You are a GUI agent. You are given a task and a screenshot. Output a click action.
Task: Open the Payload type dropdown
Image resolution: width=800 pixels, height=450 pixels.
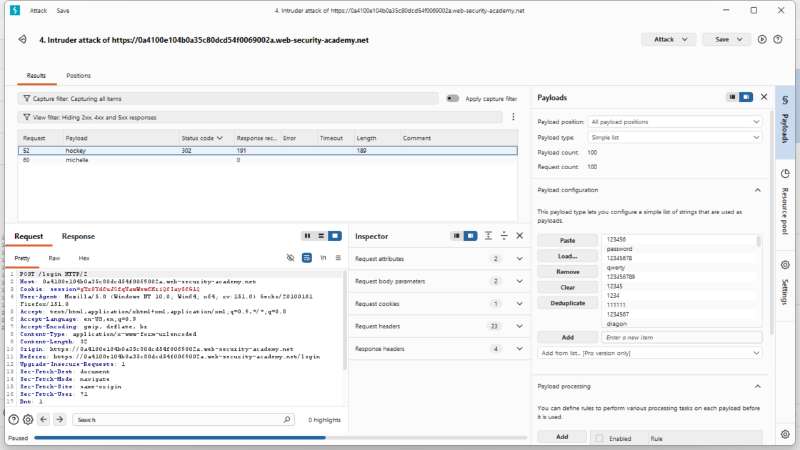[x=674, y=137]
